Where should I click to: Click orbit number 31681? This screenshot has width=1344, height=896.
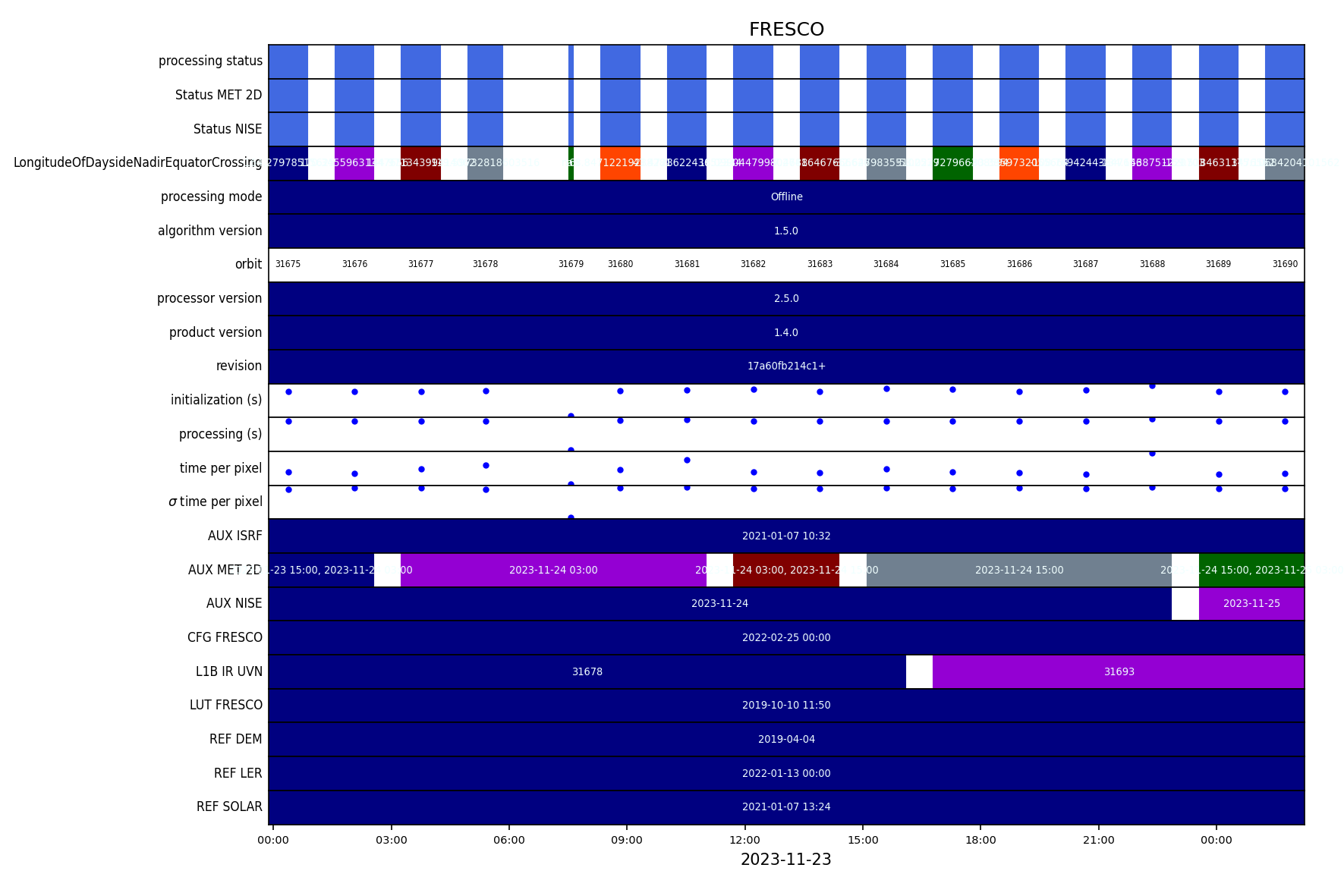pos(687,264)
